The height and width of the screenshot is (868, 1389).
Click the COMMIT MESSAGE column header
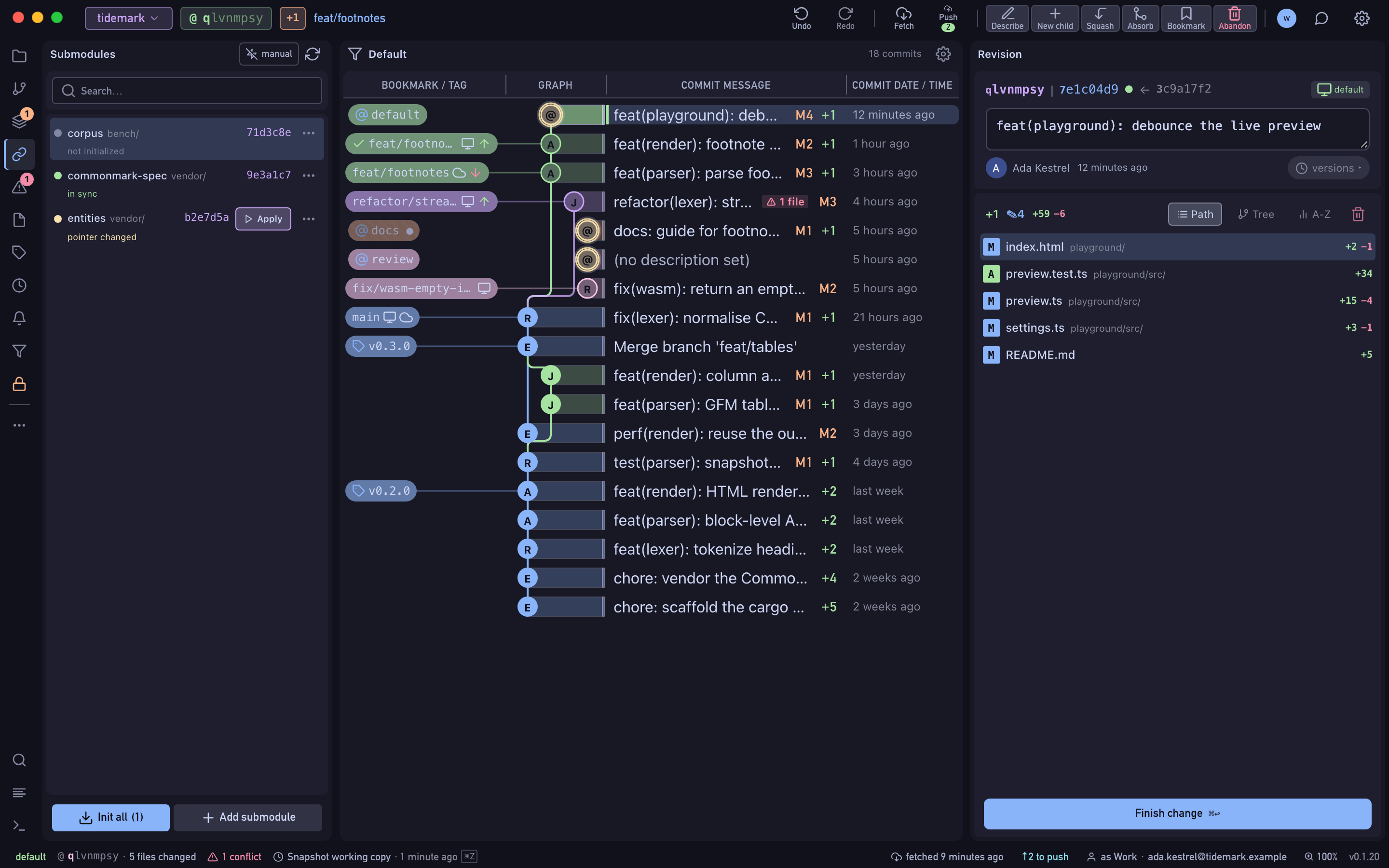click(x=725, y=85)
